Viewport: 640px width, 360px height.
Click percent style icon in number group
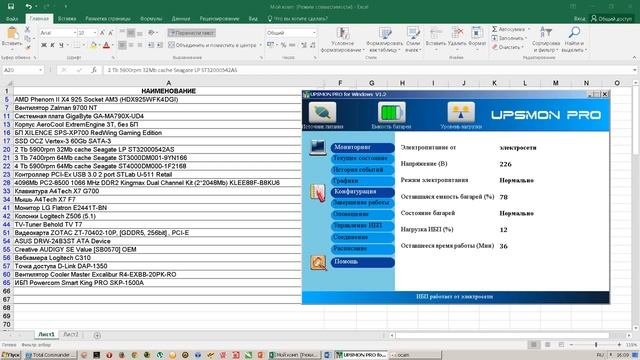pyautogui.click(x=283, y=45)
